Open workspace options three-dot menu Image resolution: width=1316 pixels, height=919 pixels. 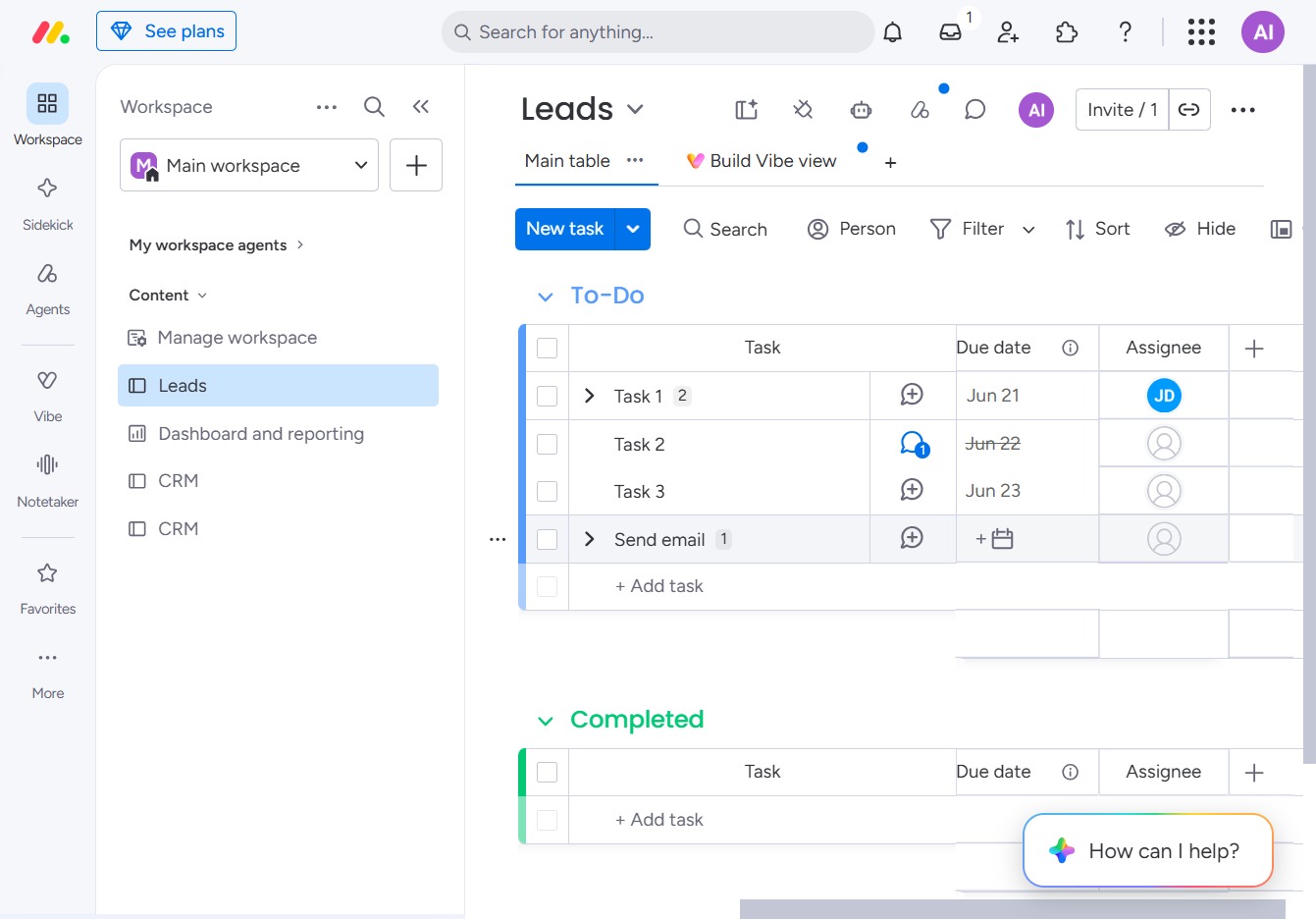click(x=327, y=107)
